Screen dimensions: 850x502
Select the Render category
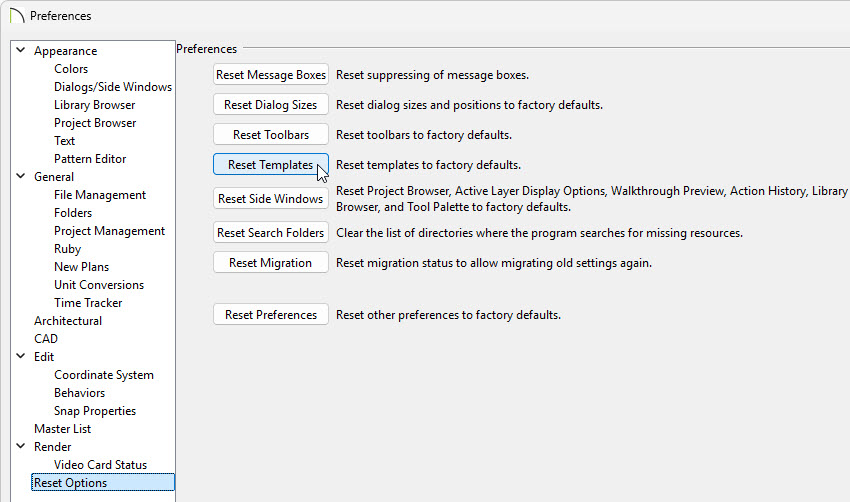[53, 447]
